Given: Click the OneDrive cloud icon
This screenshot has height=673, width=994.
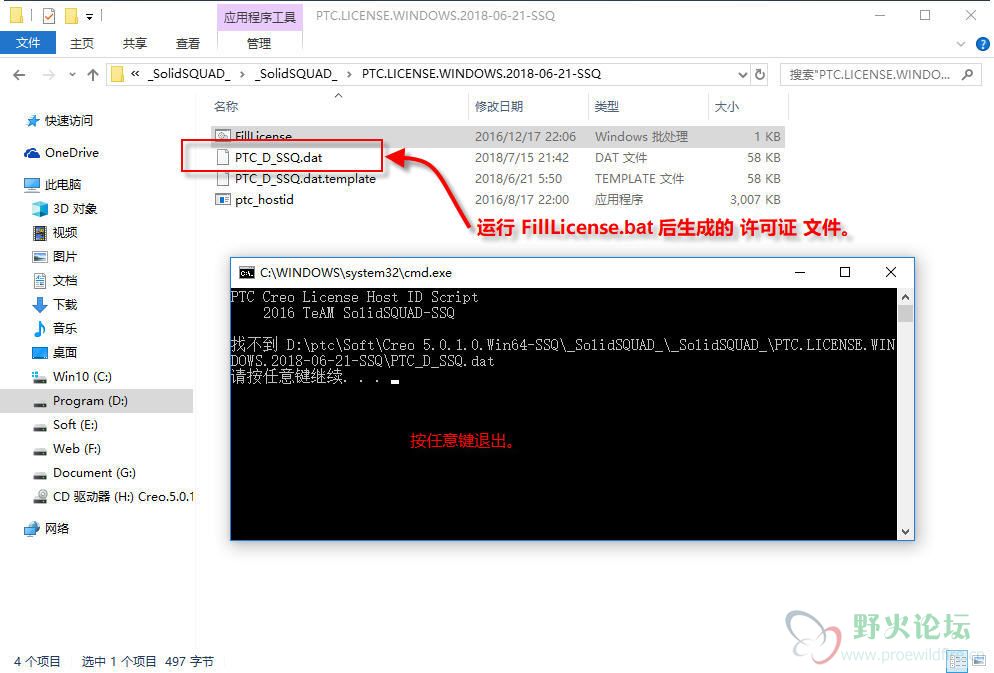Looking at the screenshot, I should [32, 153].
